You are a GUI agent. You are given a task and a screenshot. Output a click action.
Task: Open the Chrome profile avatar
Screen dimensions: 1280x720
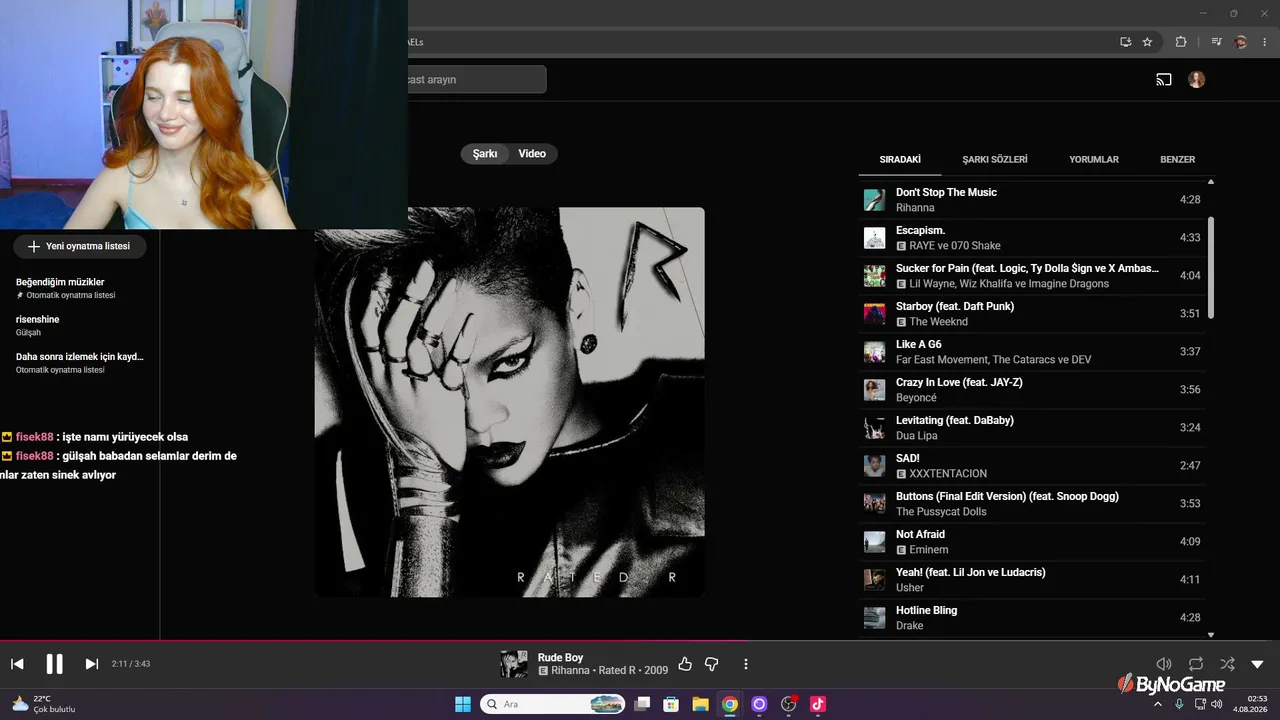[x=1241, y=42]
